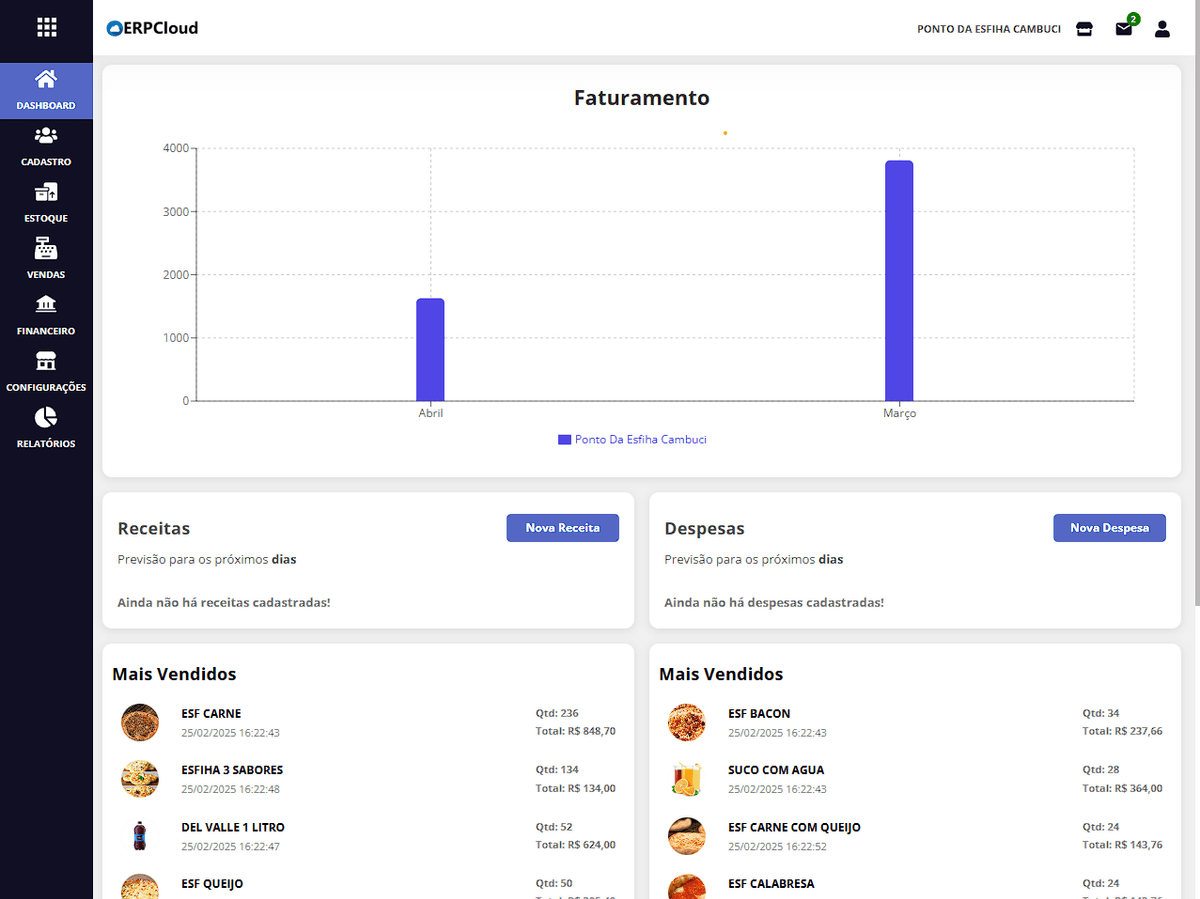Viewport: 1200px width, 899px height.
Task: Click the store icon in top bar
Action: point(1084,29)
